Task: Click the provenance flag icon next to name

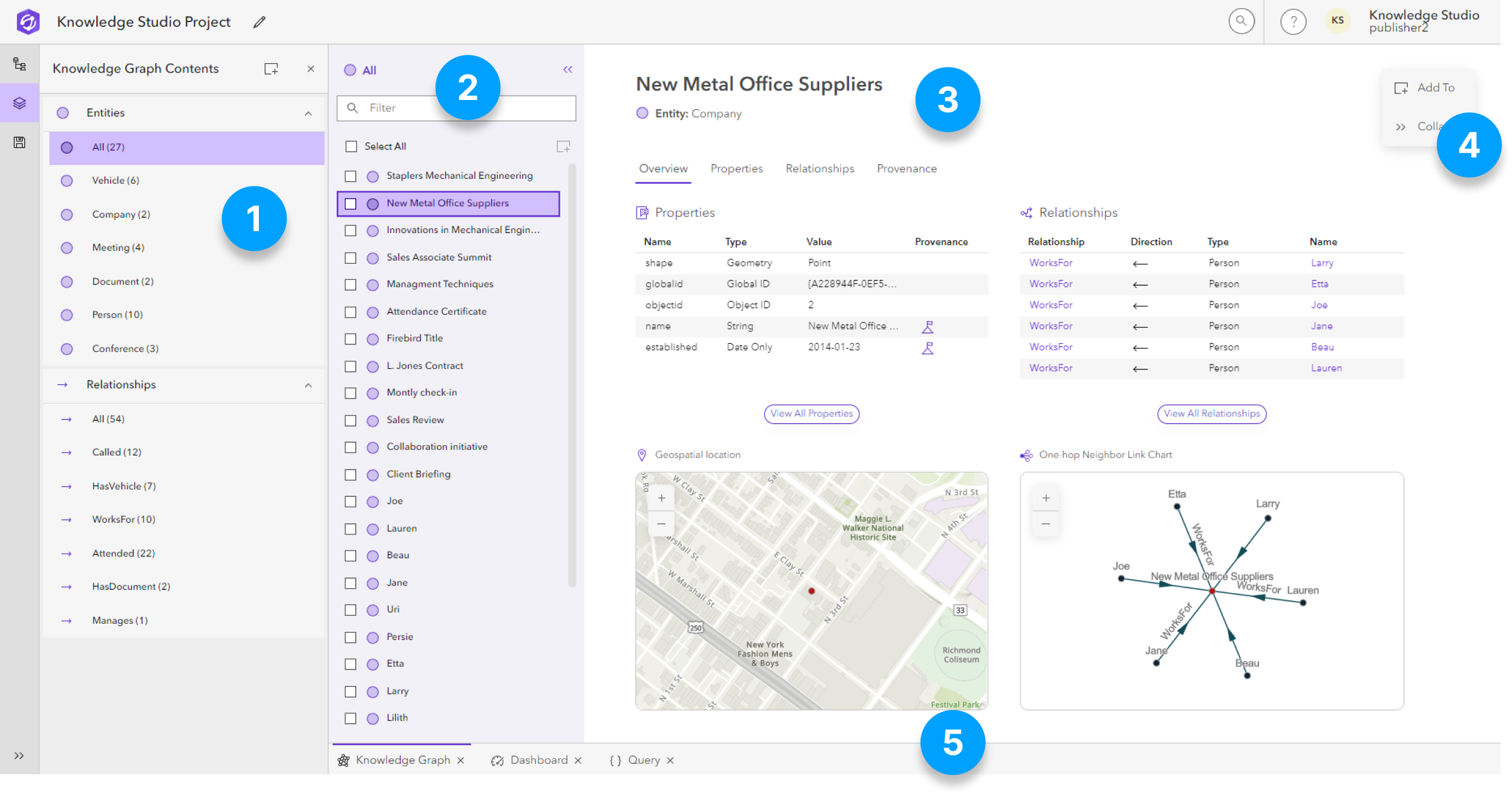Action: [928, 325]
